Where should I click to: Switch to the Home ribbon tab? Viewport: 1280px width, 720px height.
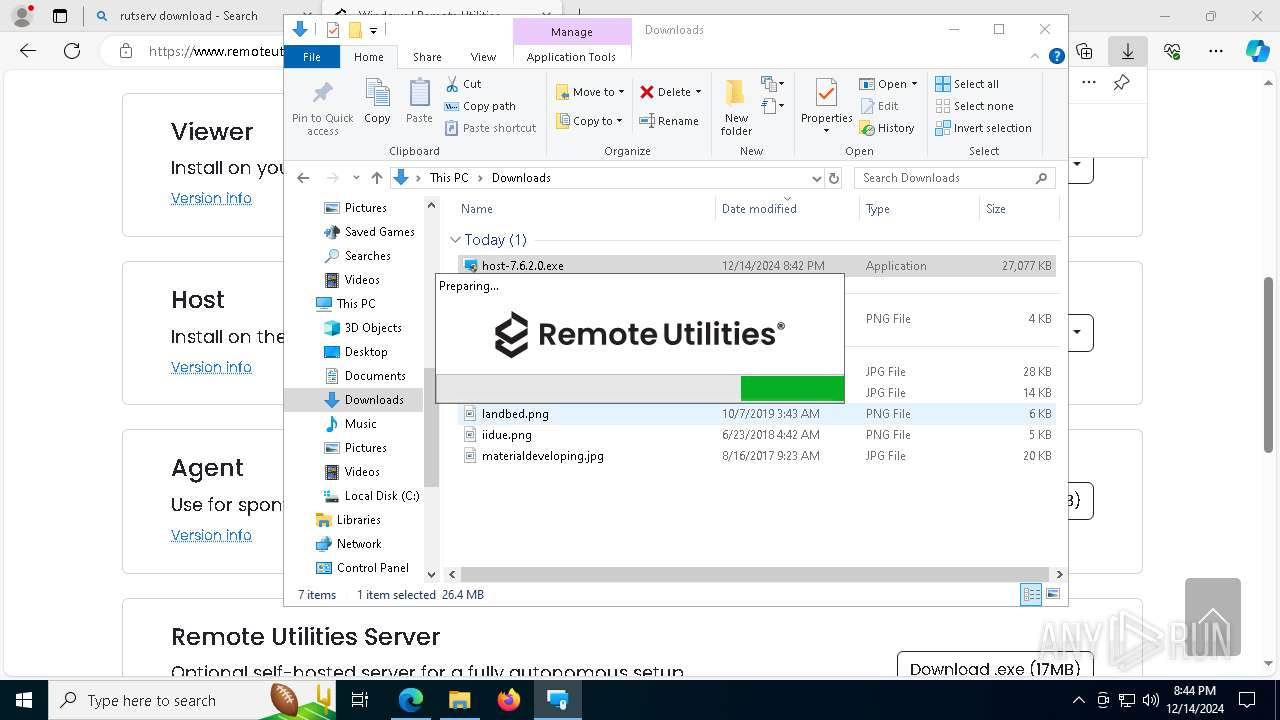368,57
